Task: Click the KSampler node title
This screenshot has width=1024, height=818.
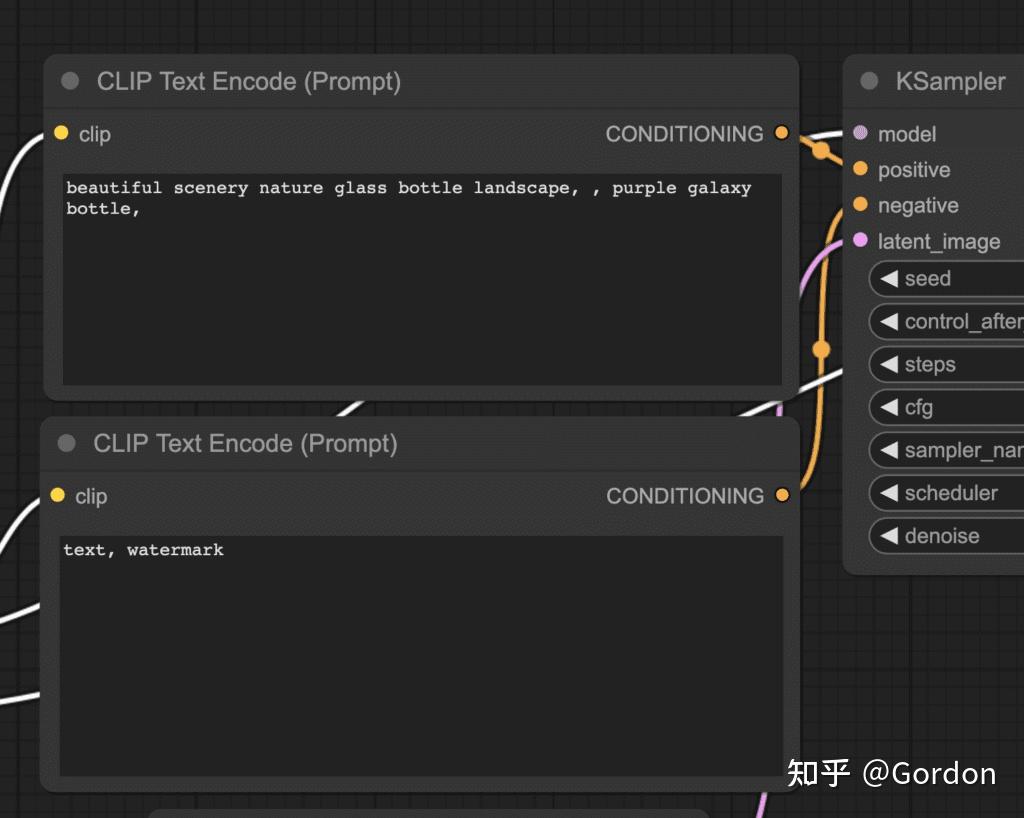Action: click(950, 81)
